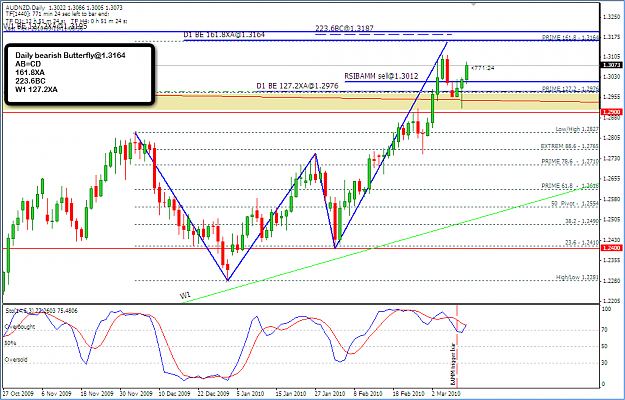Click the 'Oversold' stochastic level label
625x400 pixels.
(16, 359)
